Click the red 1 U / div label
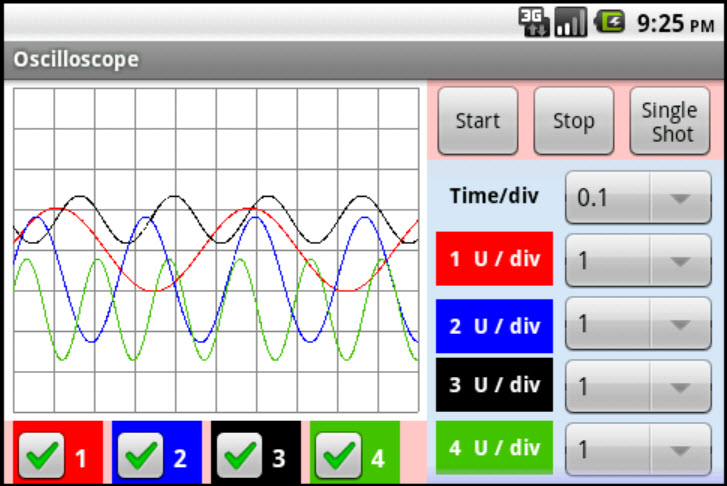 494,259
